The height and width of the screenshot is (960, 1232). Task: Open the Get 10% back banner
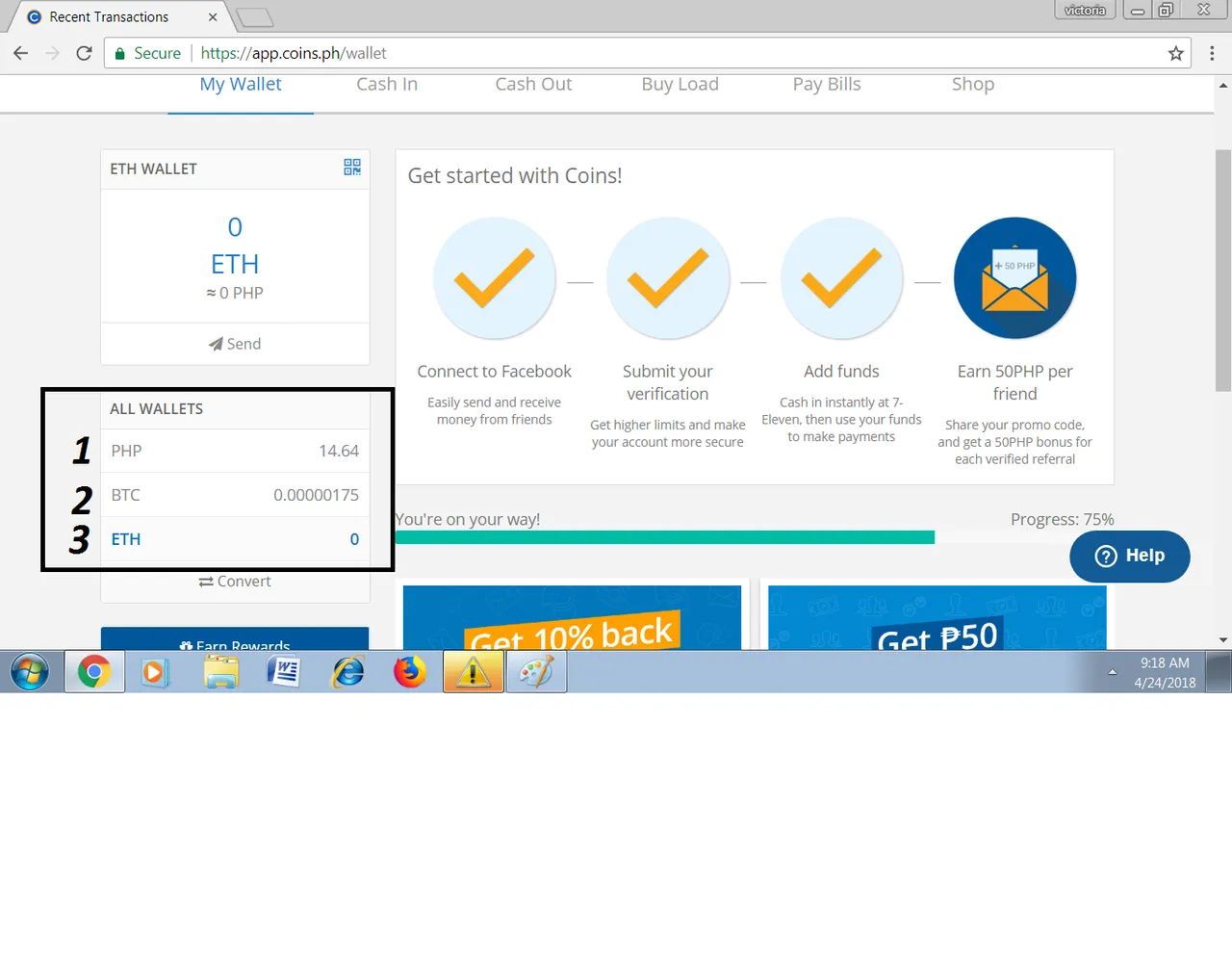pos(572,617)
